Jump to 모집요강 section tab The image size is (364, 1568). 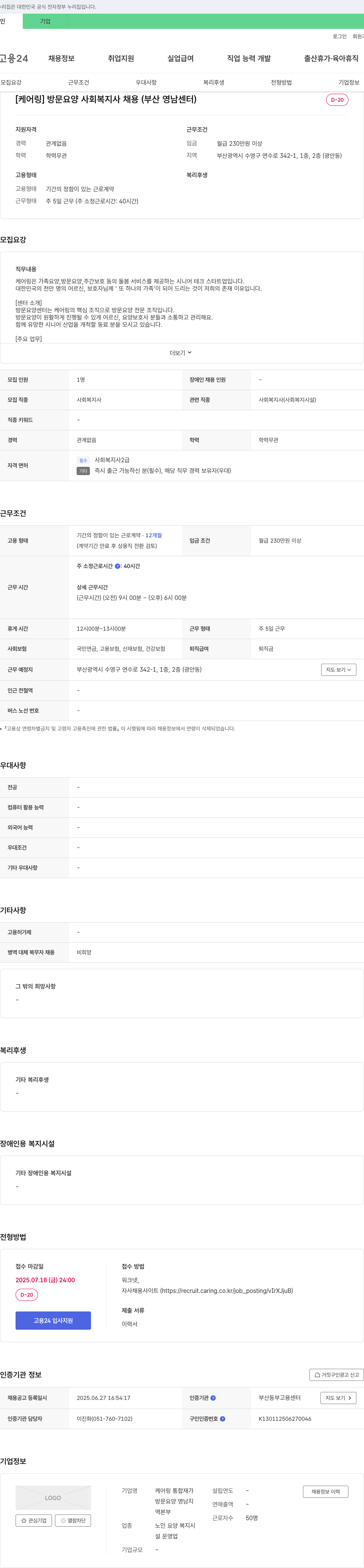click(x=11, y=82)
